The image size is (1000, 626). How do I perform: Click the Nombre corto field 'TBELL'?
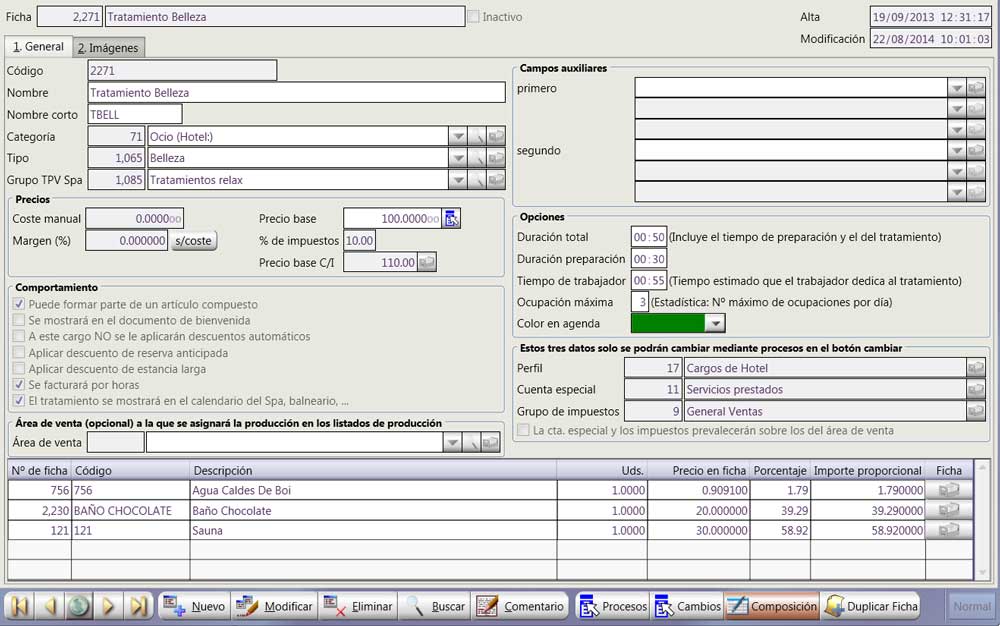pyautogui.click(x=135, y=115)
